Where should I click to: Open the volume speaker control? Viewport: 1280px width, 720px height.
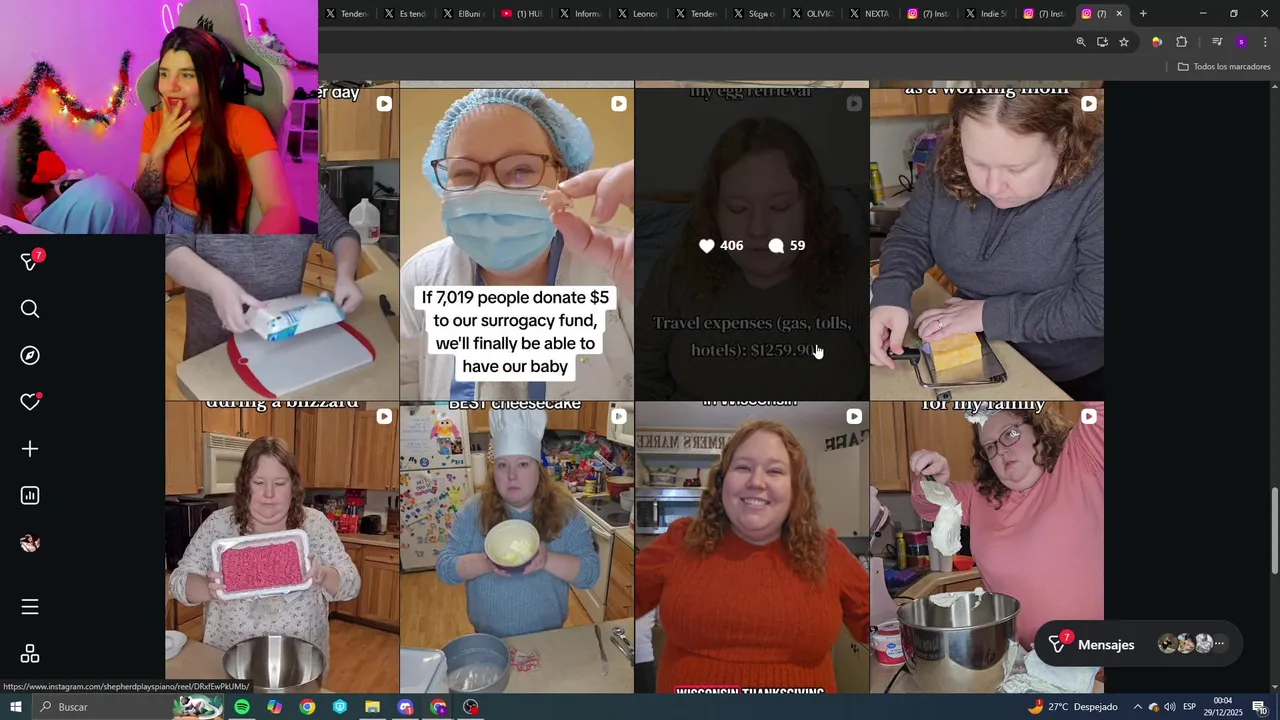click(1169, 707)
